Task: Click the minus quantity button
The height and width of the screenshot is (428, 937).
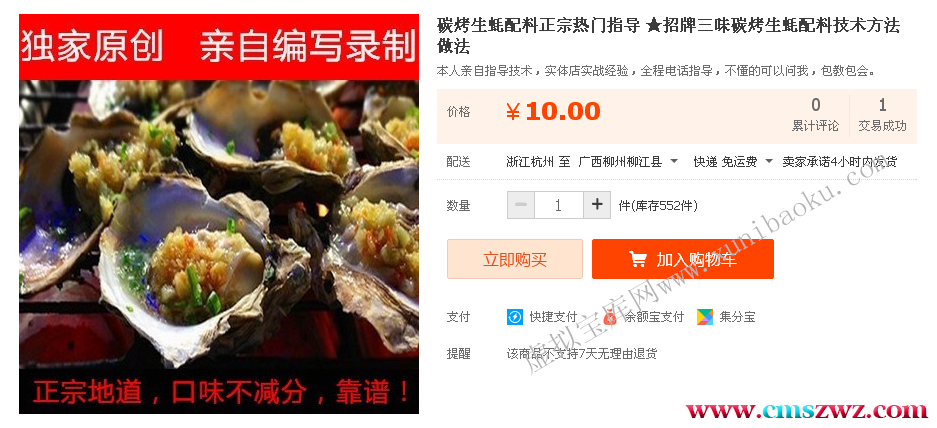Action: click(x=521, y=205)
